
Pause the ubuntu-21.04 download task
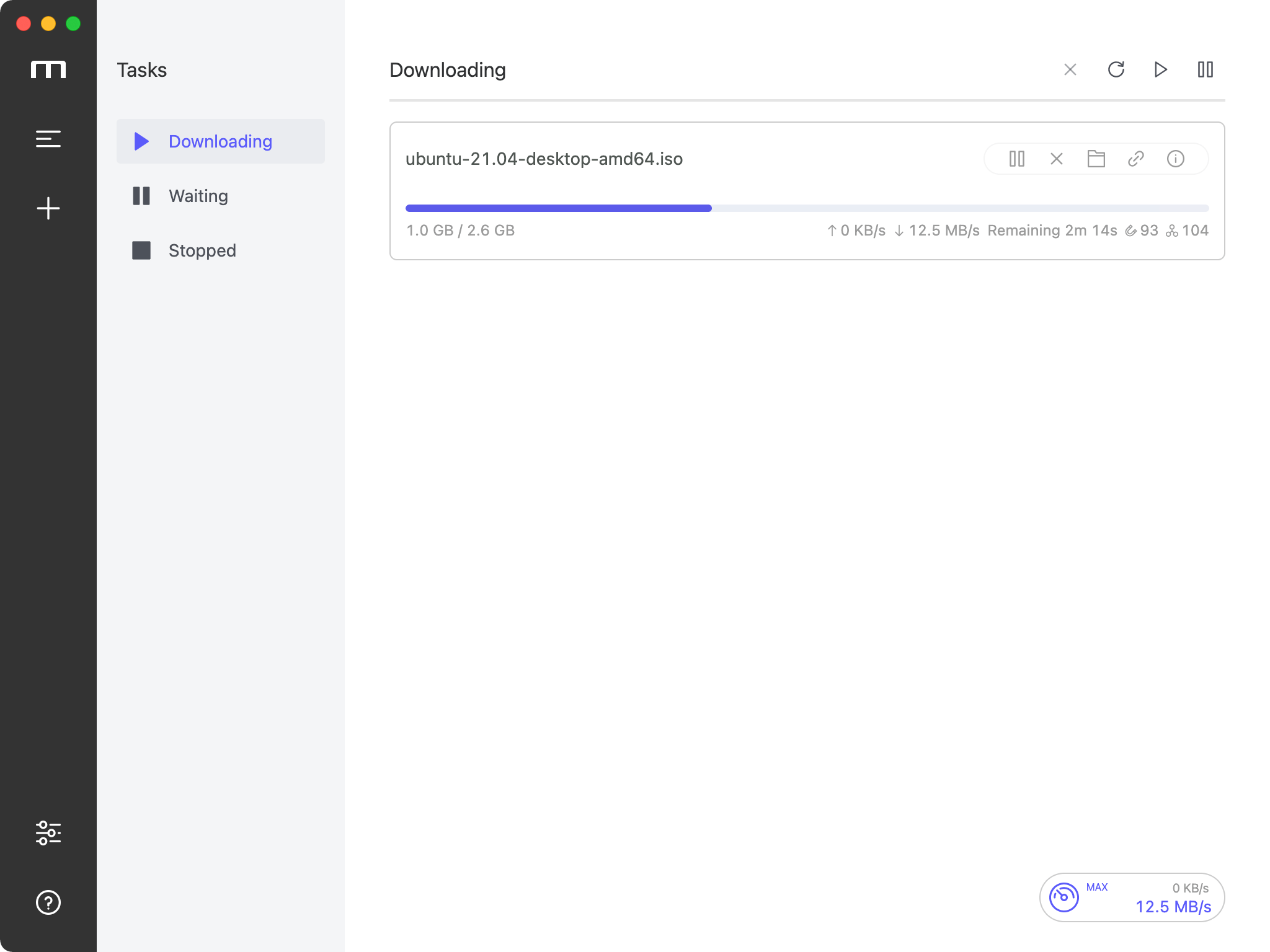[1017, 159]
